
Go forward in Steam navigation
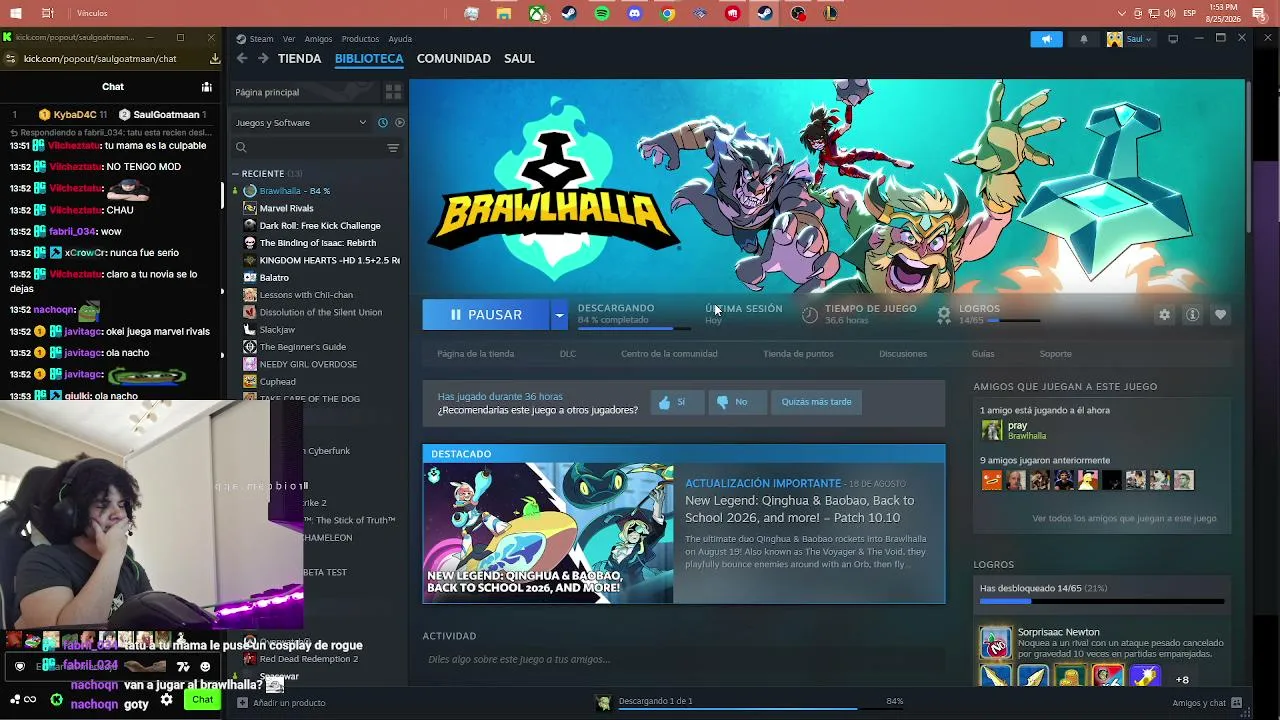263,59
